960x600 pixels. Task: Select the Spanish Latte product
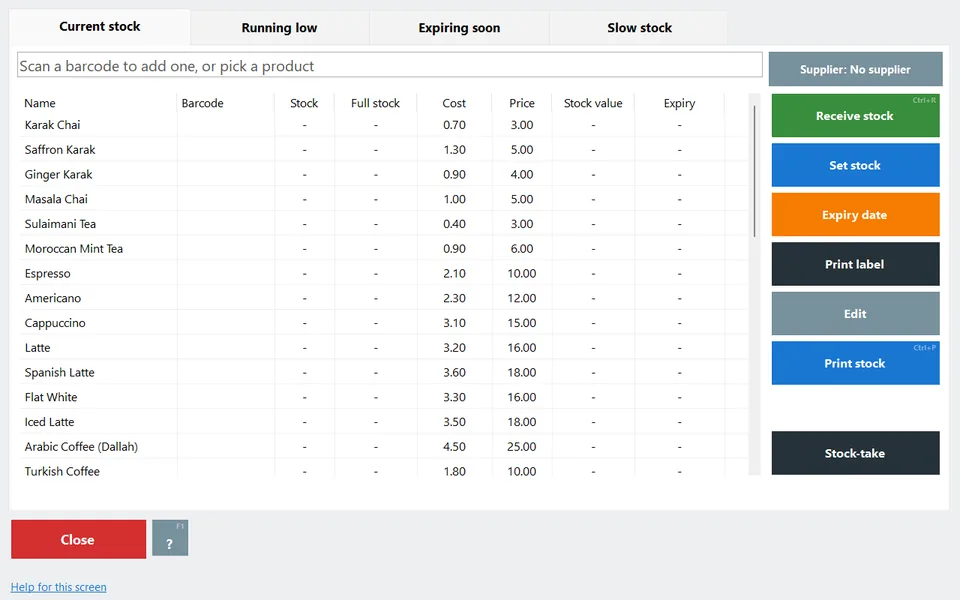click(384, 372)
